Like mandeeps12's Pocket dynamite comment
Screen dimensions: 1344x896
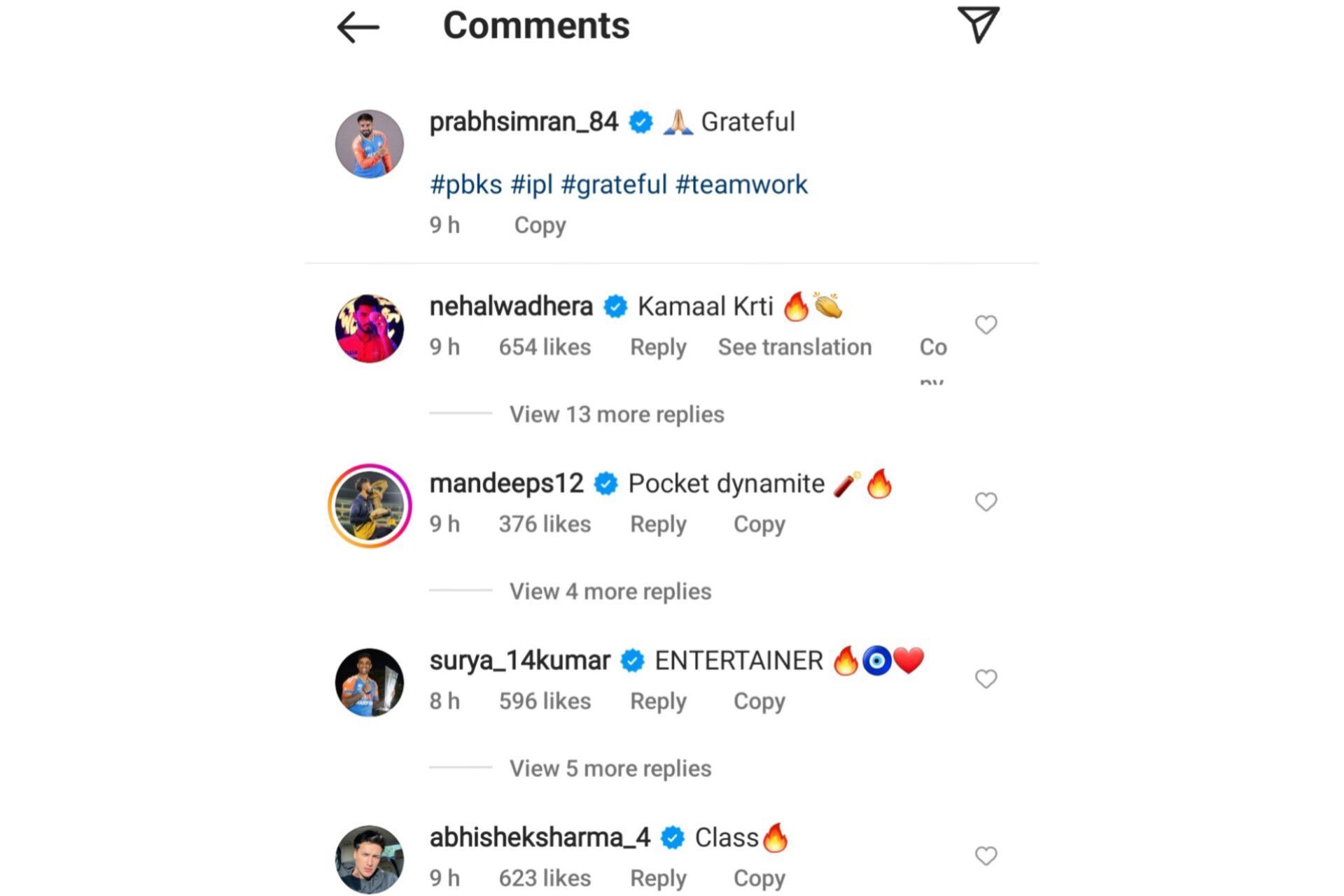pos(986,501)
